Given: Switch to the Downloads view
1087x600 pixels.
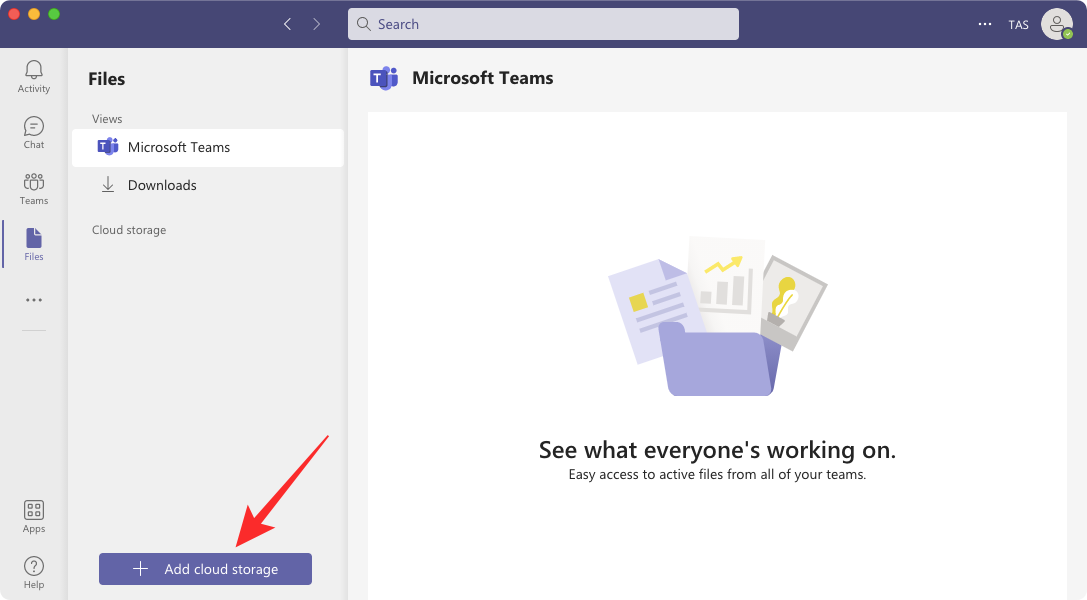Looking at the screenshot, I should tap(161, 185).
